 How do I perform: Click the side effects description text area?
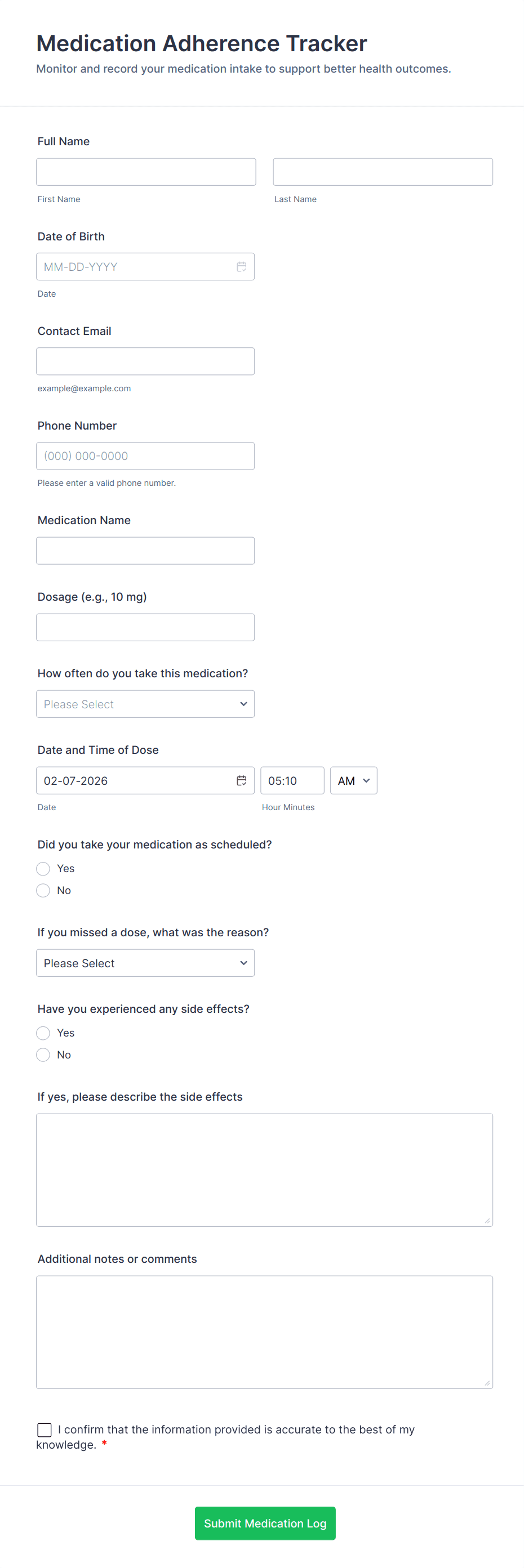pyautogui.click(x=264, y=1169)
